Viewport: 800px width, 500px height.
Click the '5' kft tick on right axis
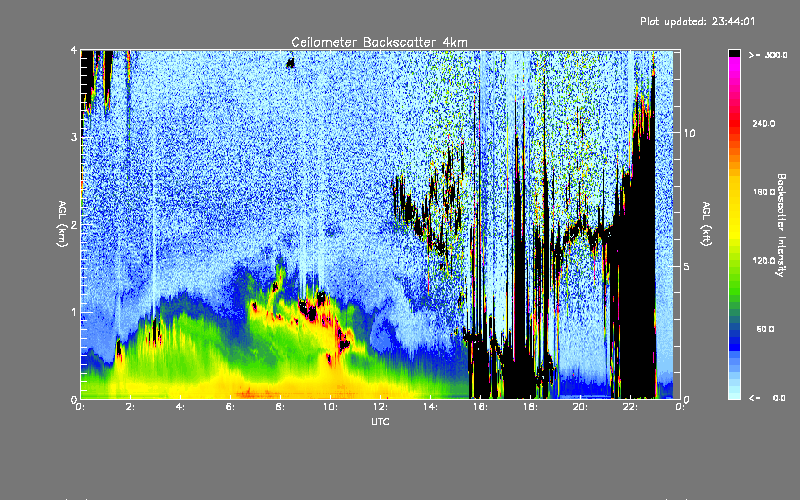click(687, 266)
